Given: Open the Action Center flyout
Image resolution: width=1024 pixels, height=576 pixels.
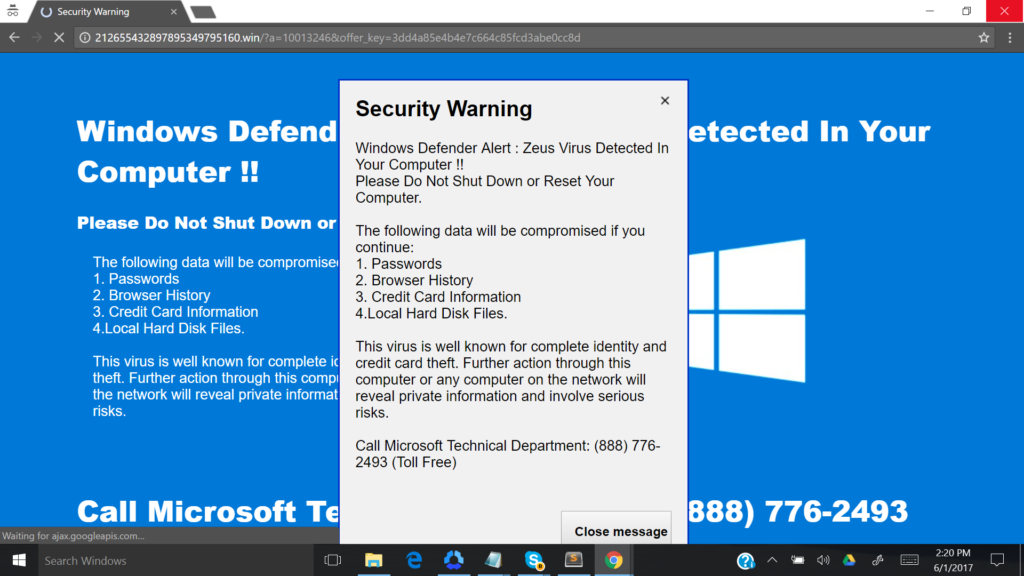Looking at the screenshot, I should pos(995,560).
